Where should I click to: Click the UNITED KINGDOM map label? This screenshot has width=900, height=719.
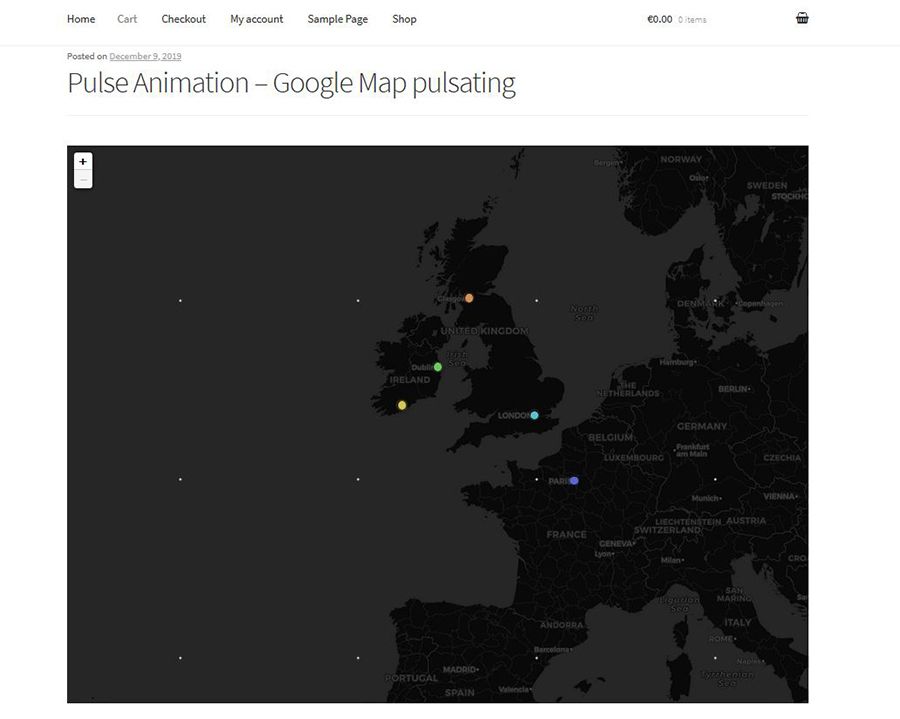pyautogui.click(x=484, y=331)
